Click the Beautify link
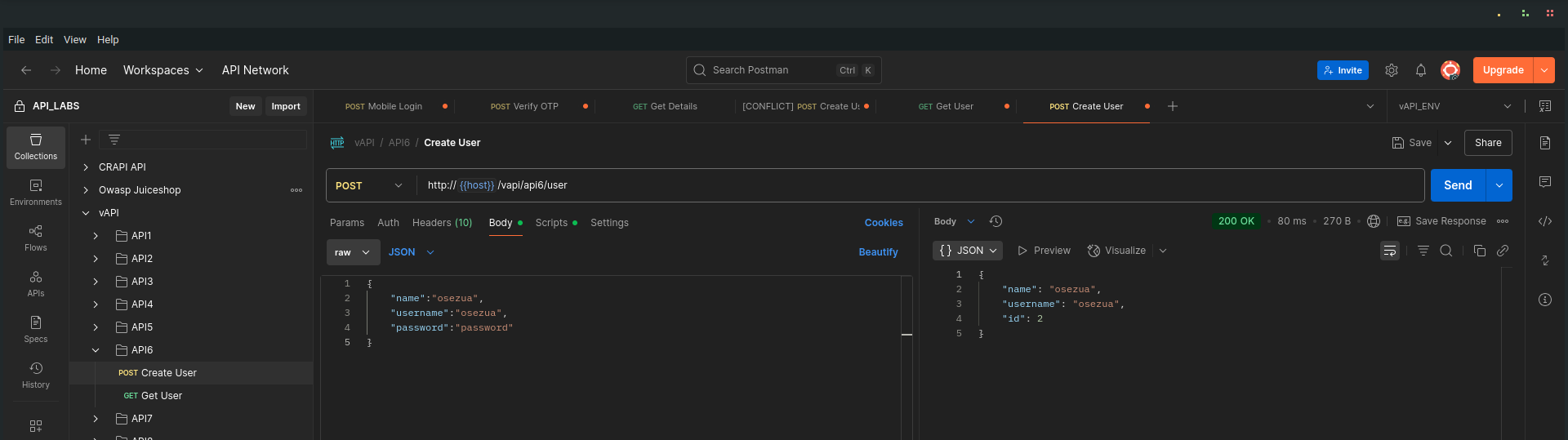The width and height of the screenshot is (1568, 440). 878,252
